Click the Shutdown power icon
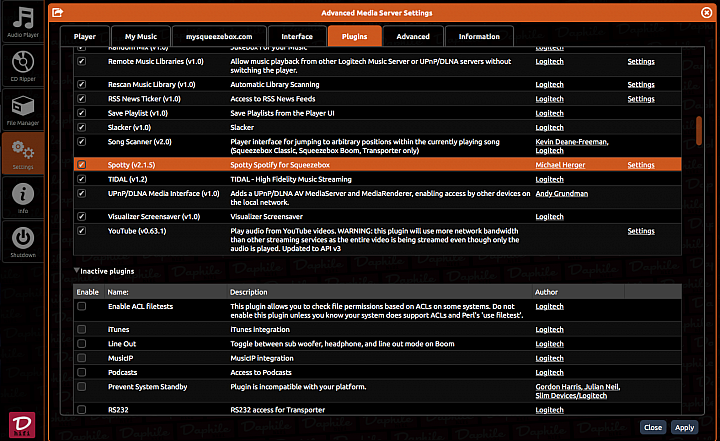 (x=23, y=242)
